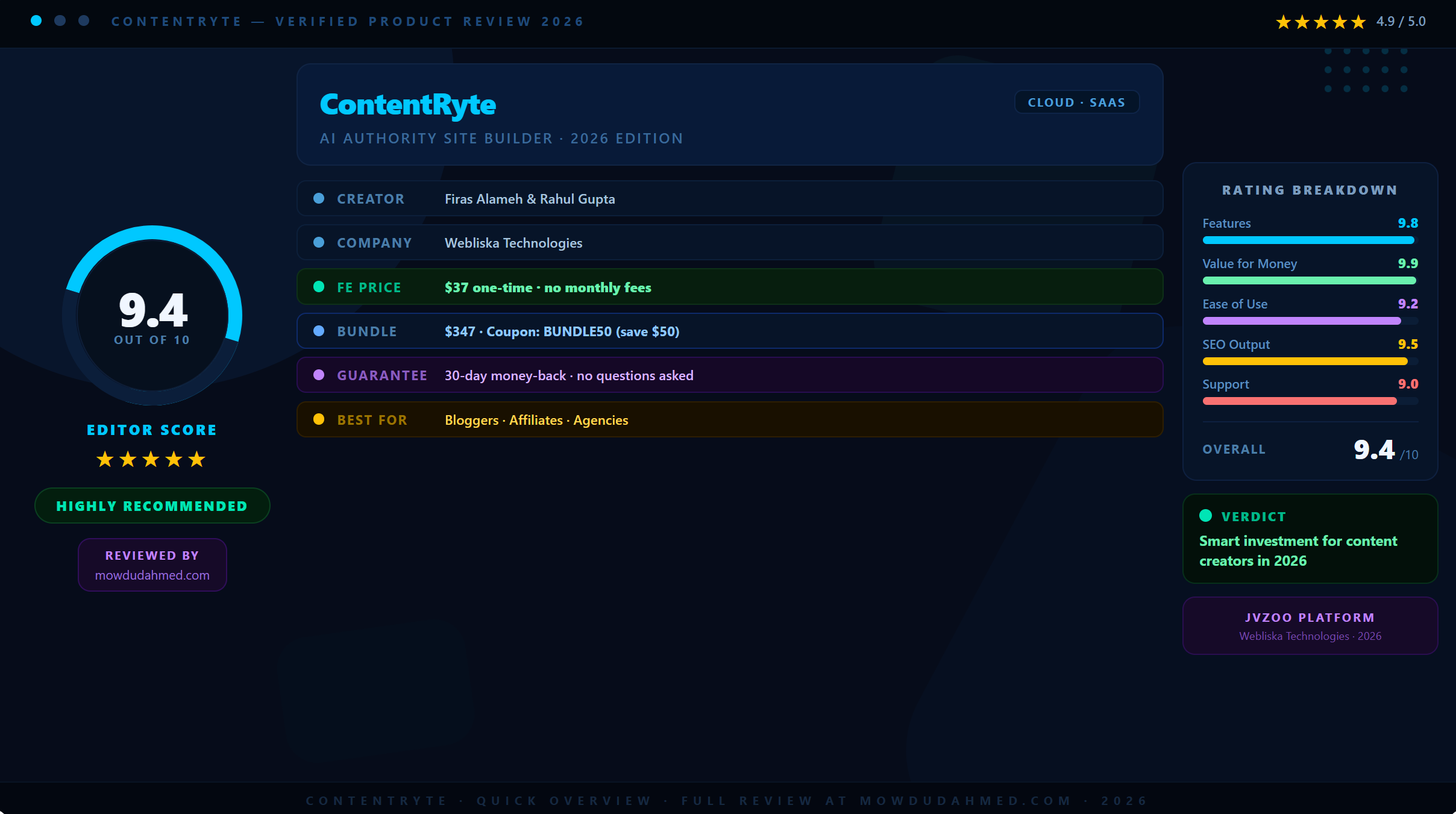Click the dot beside the COMPANY label
The width and height of the screenshot is (1456, 814).
click(x=319, y=242)
